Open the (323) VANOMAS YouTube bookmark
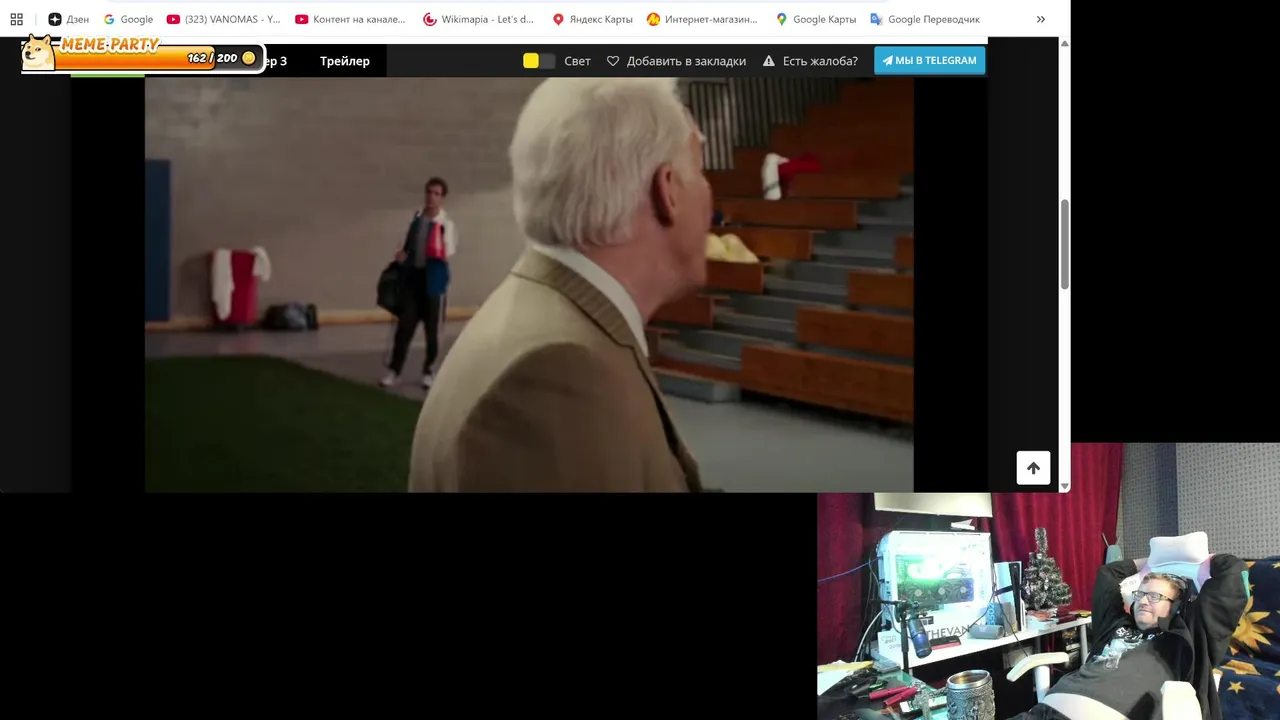 [223, 19]
